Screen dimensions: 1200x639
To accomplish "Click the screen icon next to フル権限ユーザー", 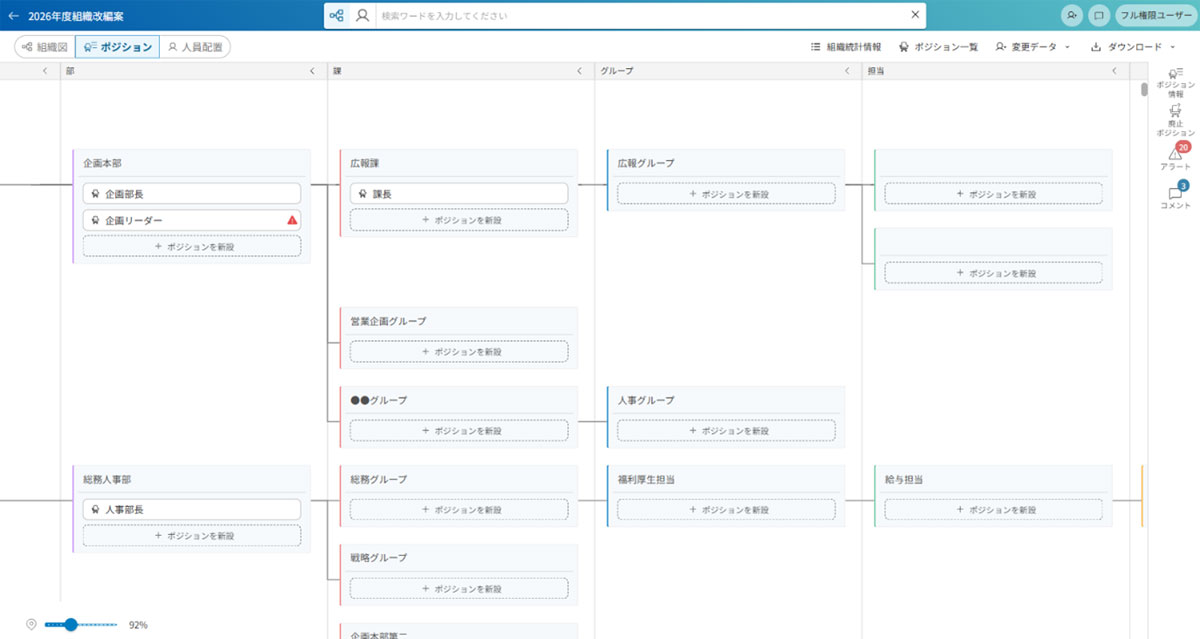I will point(1098,16).
